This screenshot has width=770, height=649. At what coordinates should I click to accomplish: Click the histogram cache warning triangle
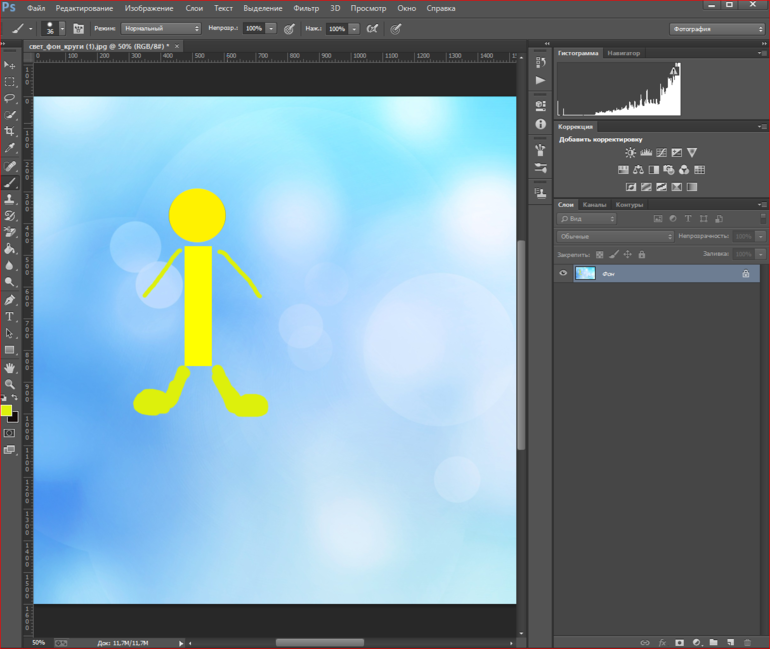pyautogui.click(x=674, y=71)
